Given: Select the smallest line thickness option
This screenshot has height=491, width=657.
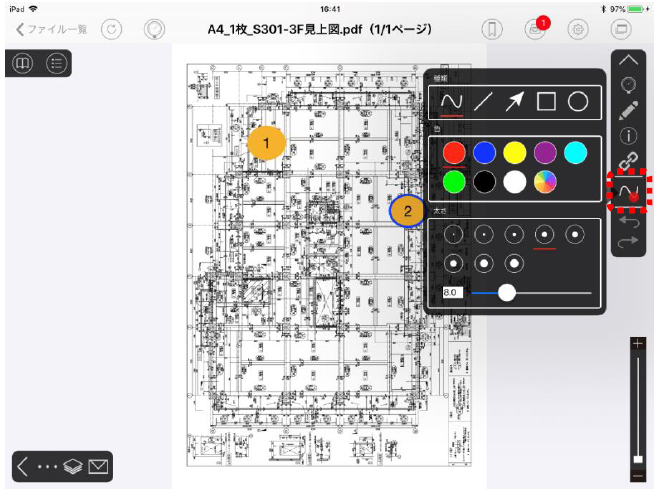Looking at the screenshot, I should pyautogui.click(x=453, y=234).
